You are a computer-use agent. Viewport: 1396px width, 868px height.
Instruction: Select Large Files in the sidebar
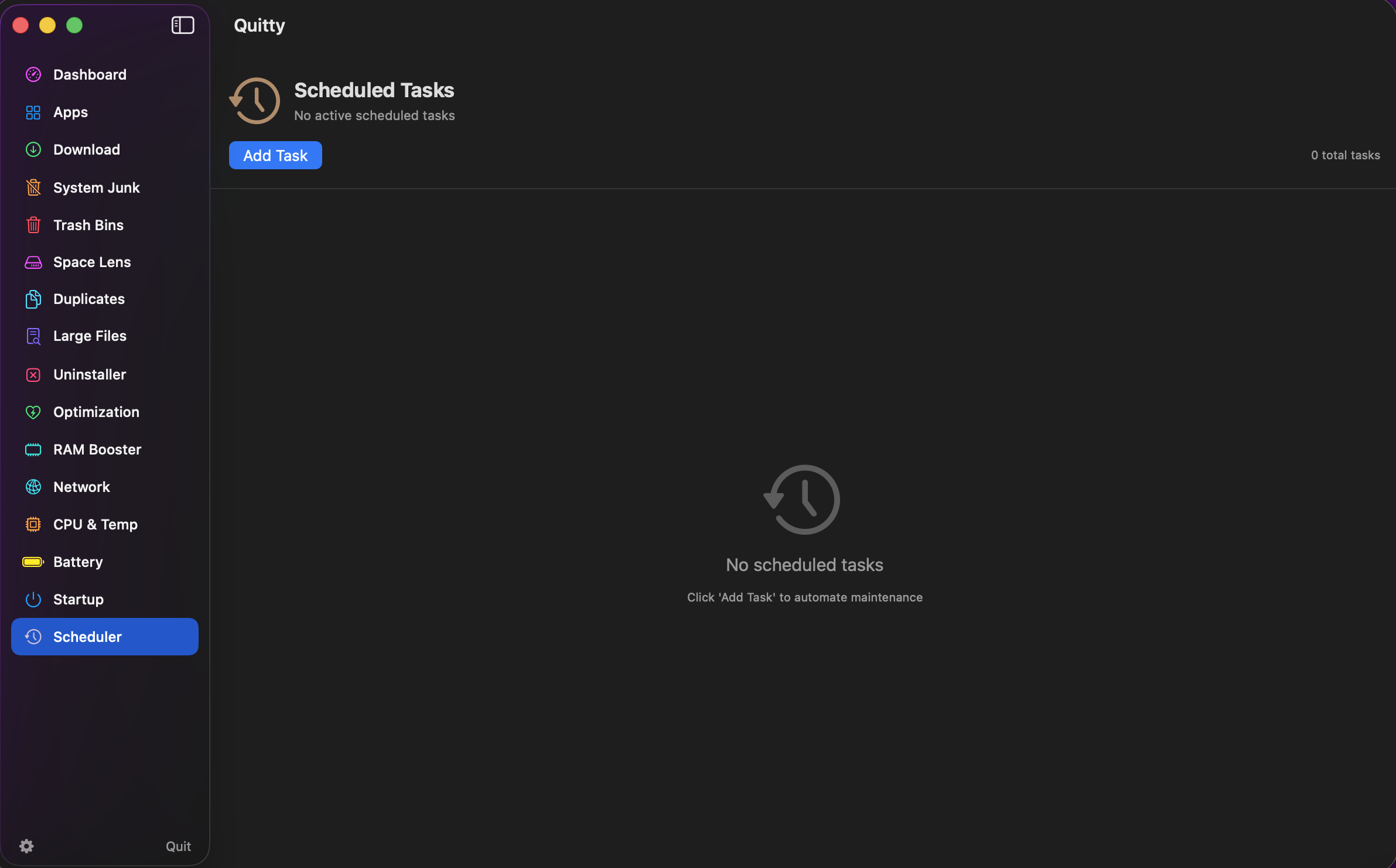point(90,336)
